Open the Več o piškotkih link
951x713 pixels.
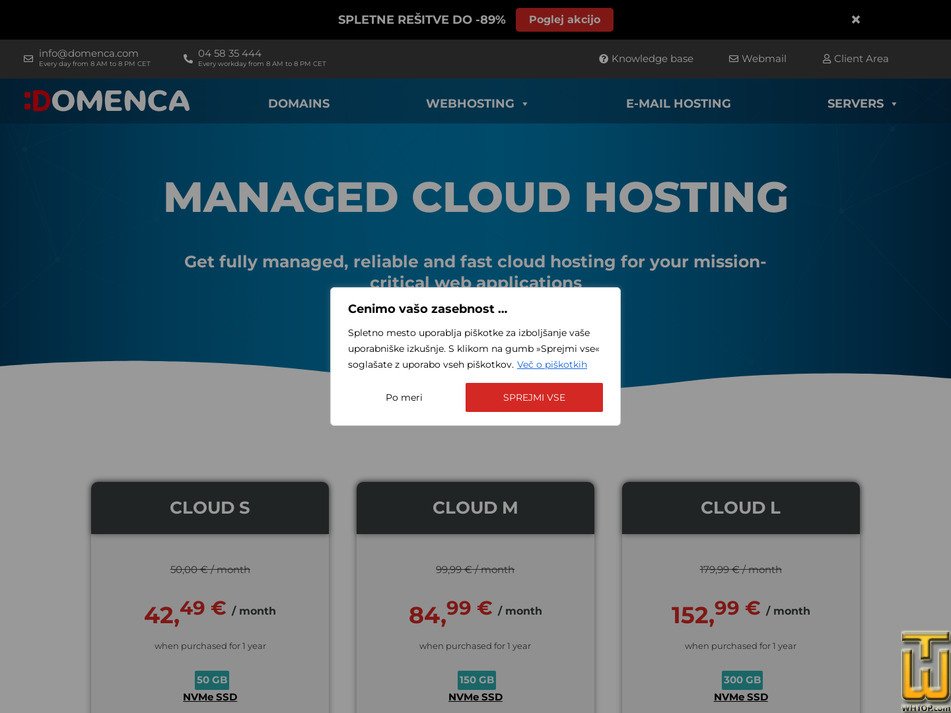551,364
